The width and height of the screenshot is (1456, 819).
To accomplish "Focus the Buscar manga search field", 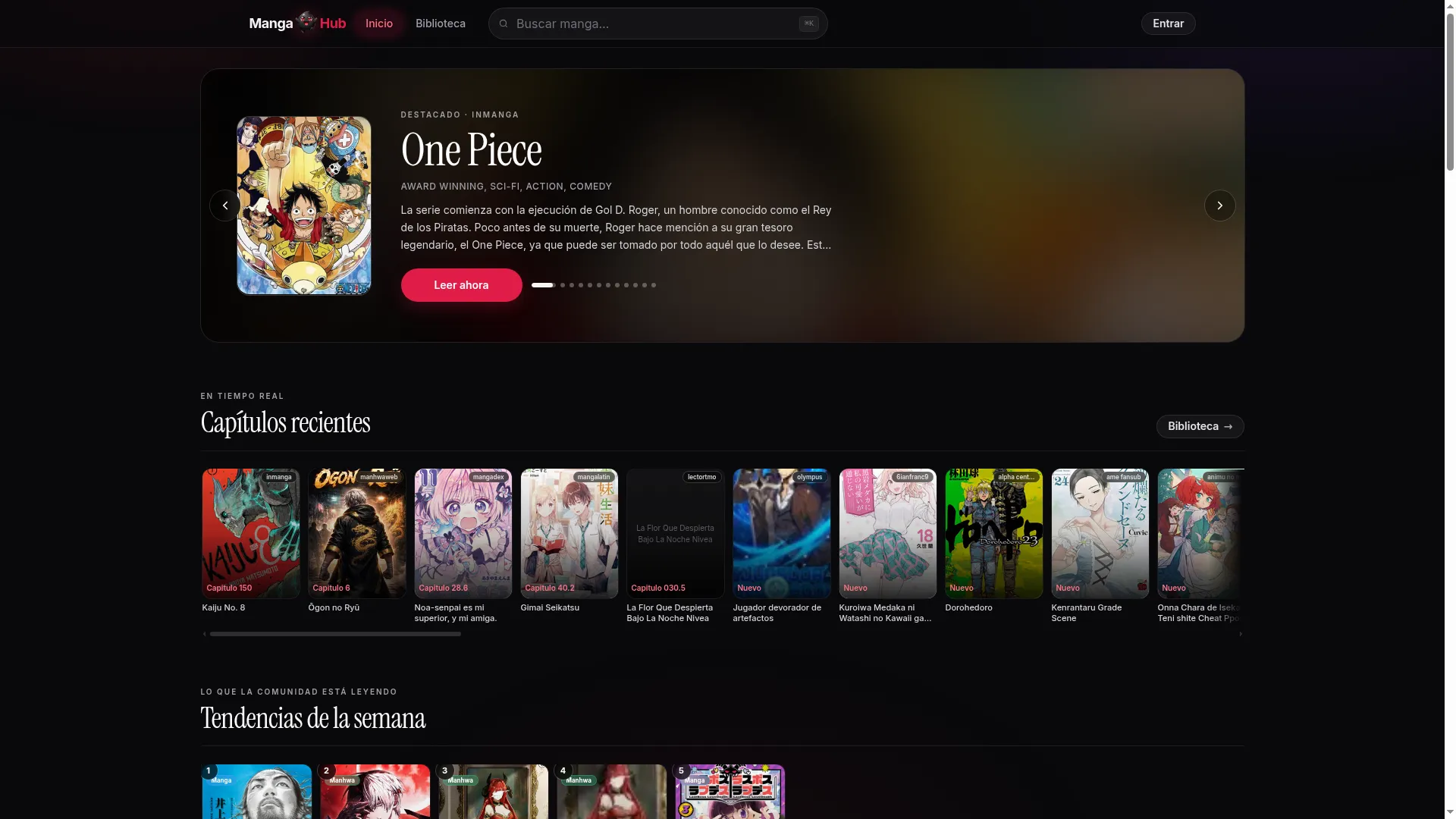I will pos(657,24).
